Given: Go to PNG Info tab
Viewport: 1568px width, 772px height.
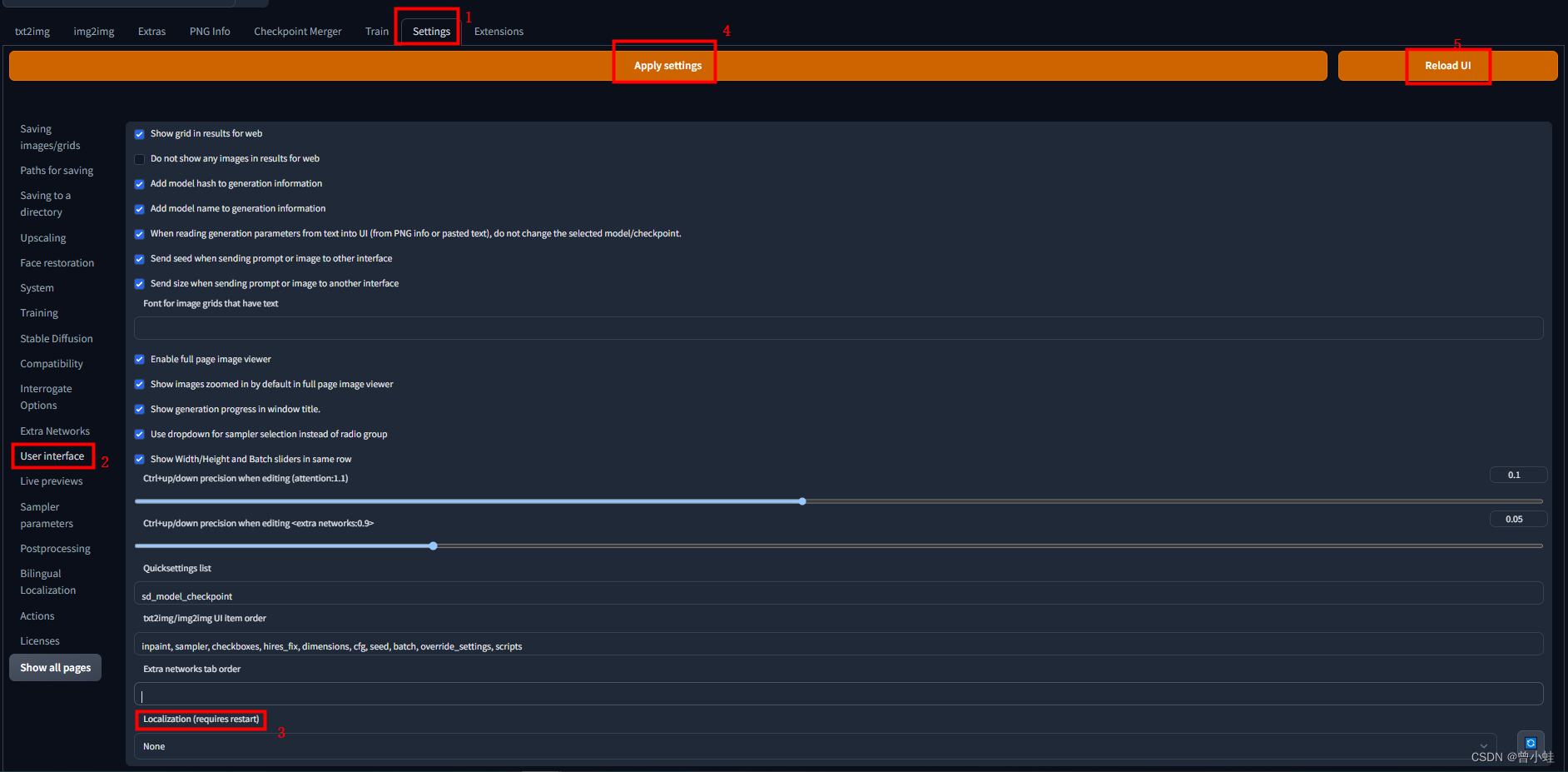Looking at the screenshot, I should (210, 32).
